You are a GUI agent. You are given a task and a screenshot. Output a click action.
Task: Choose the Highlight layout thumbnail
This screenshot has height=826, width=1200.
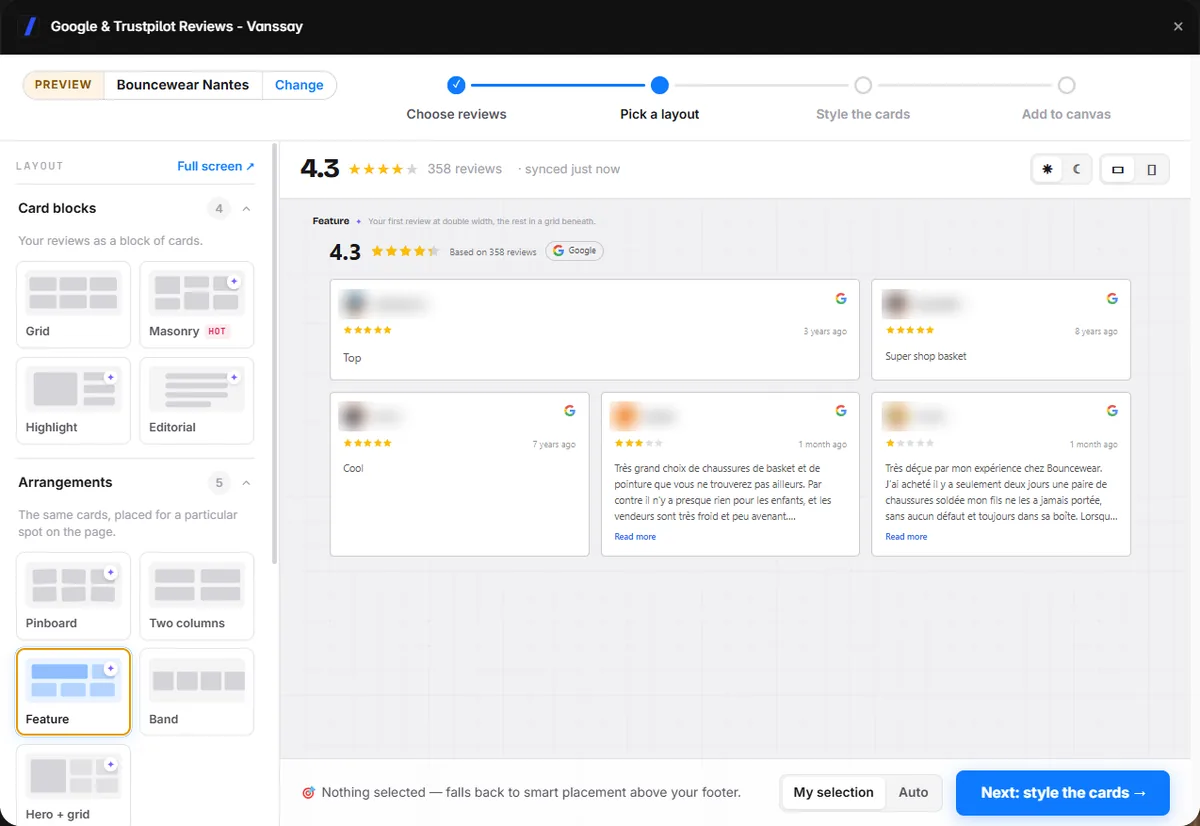[x=73, y=400]
